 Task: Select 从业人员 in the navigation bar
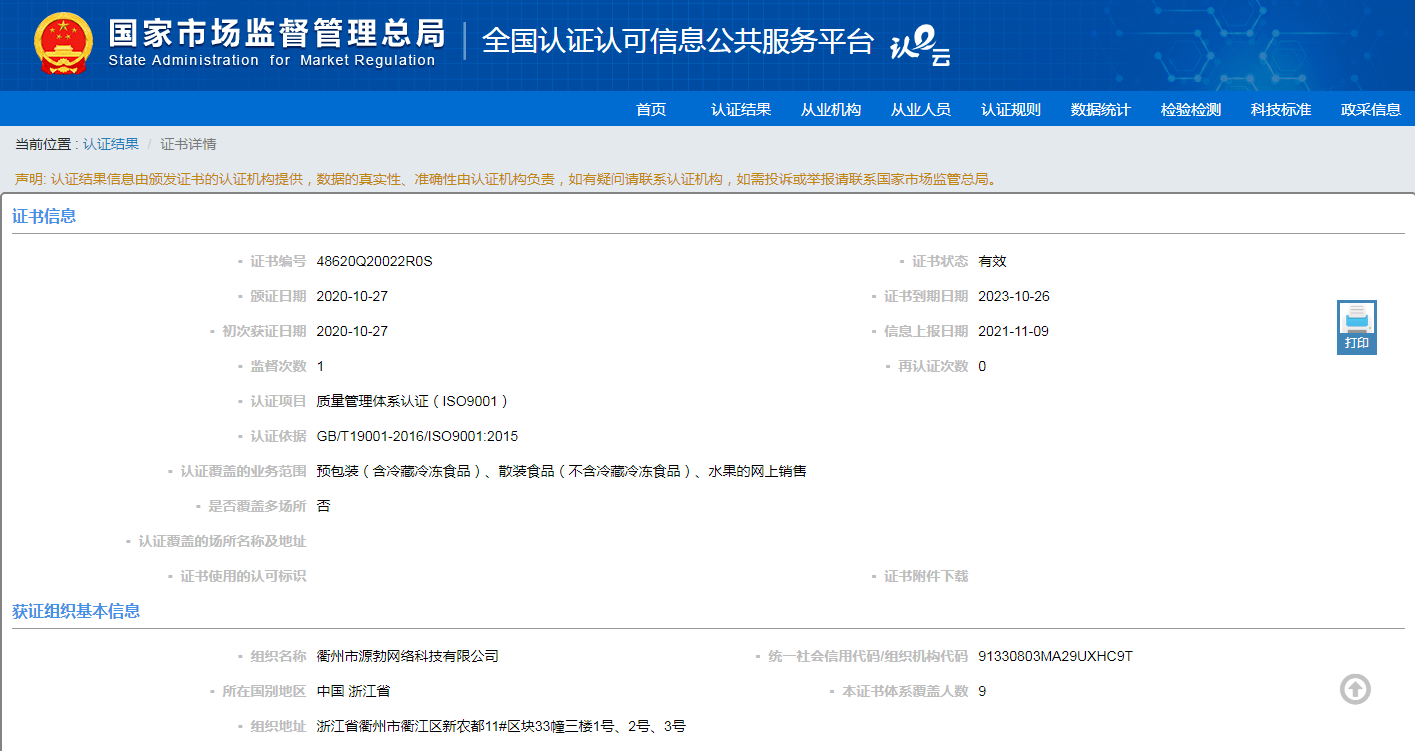click(x=921, y=110)
